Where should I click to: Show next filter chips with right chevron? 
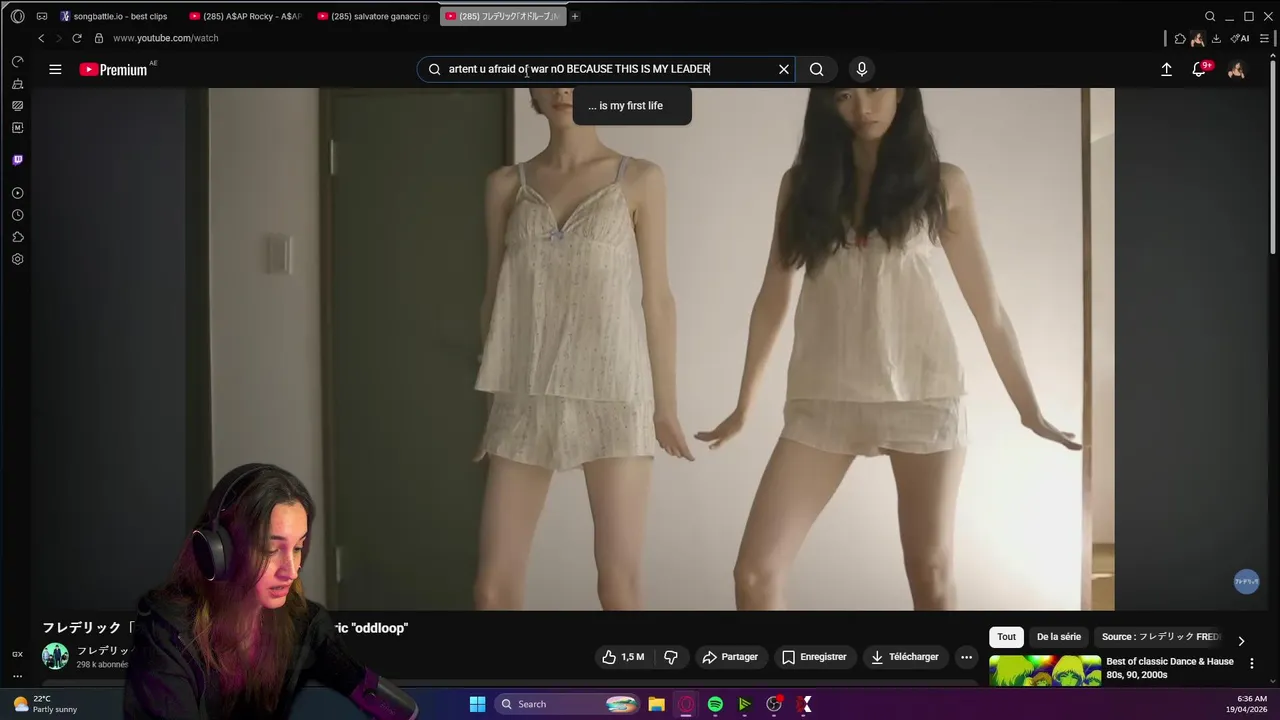1241,641
